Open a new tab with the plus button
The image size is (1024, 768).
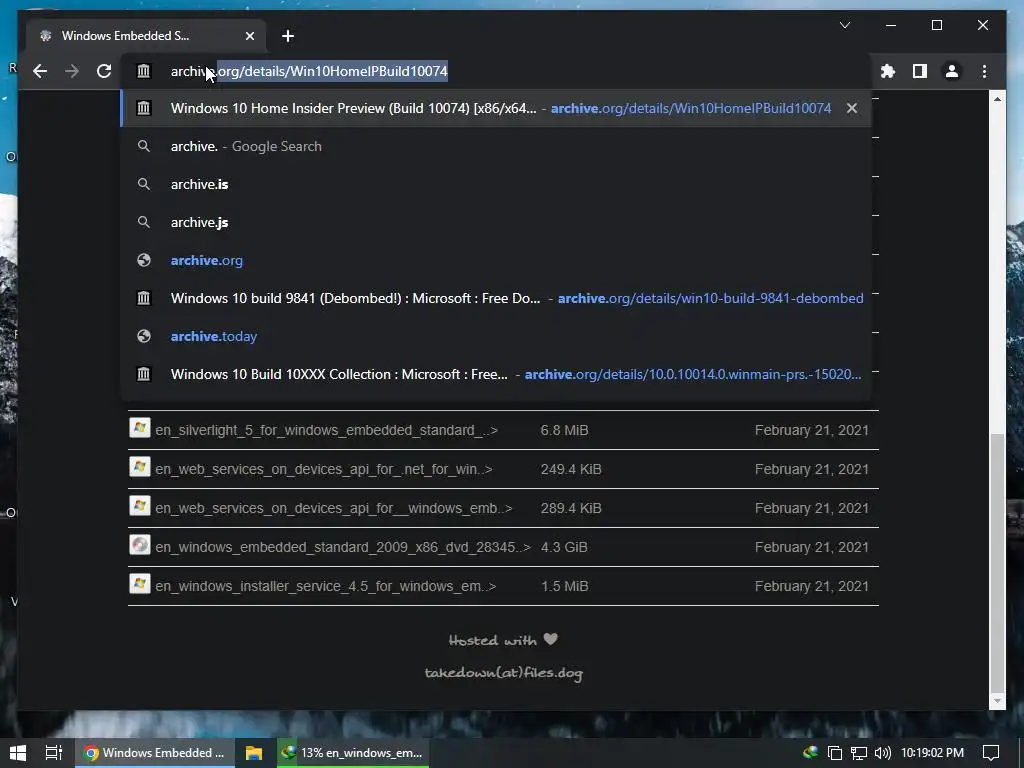click(x=287, y=36)
